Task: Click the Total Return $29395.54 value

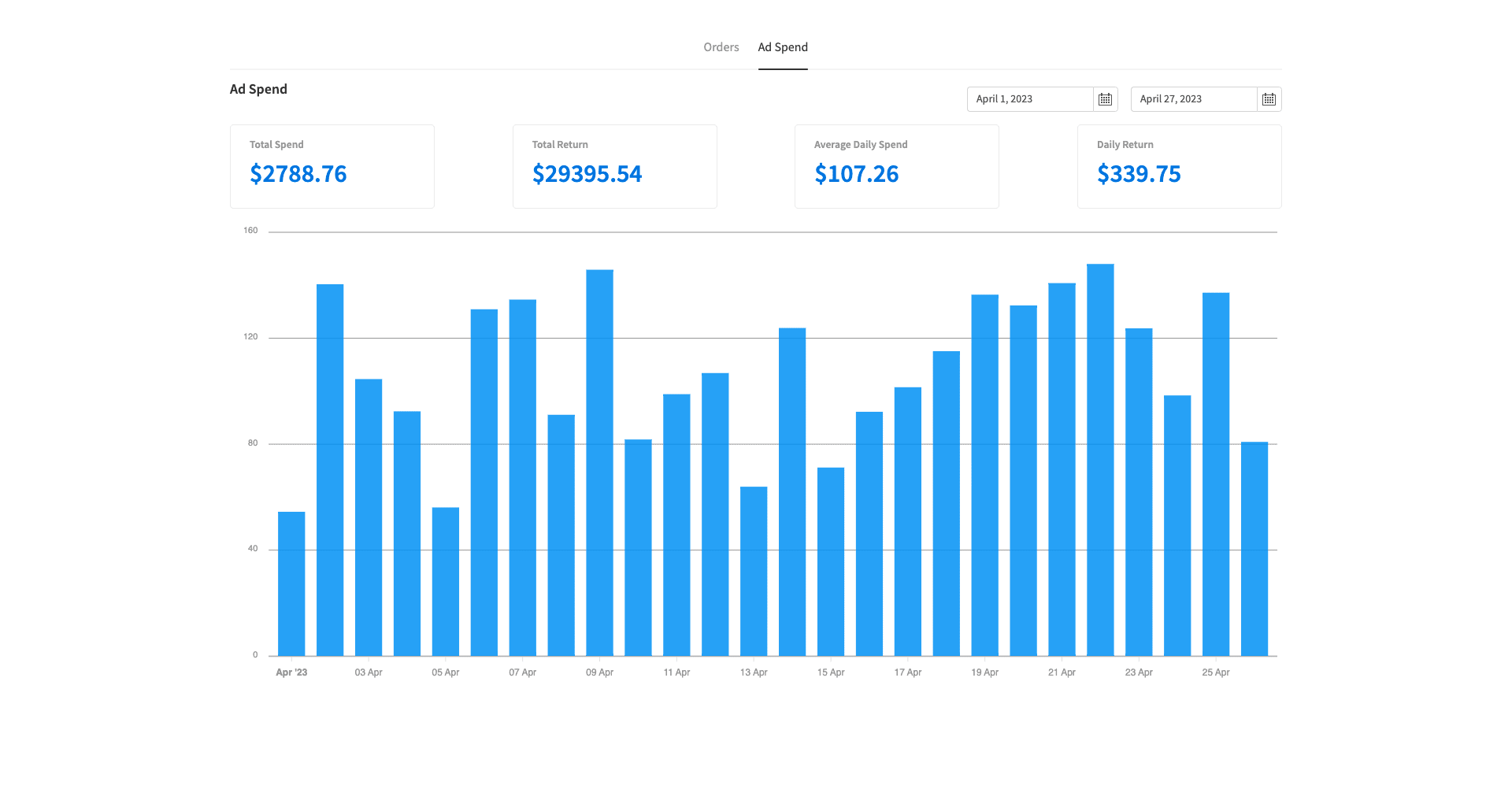Action: tap(587, 174)
